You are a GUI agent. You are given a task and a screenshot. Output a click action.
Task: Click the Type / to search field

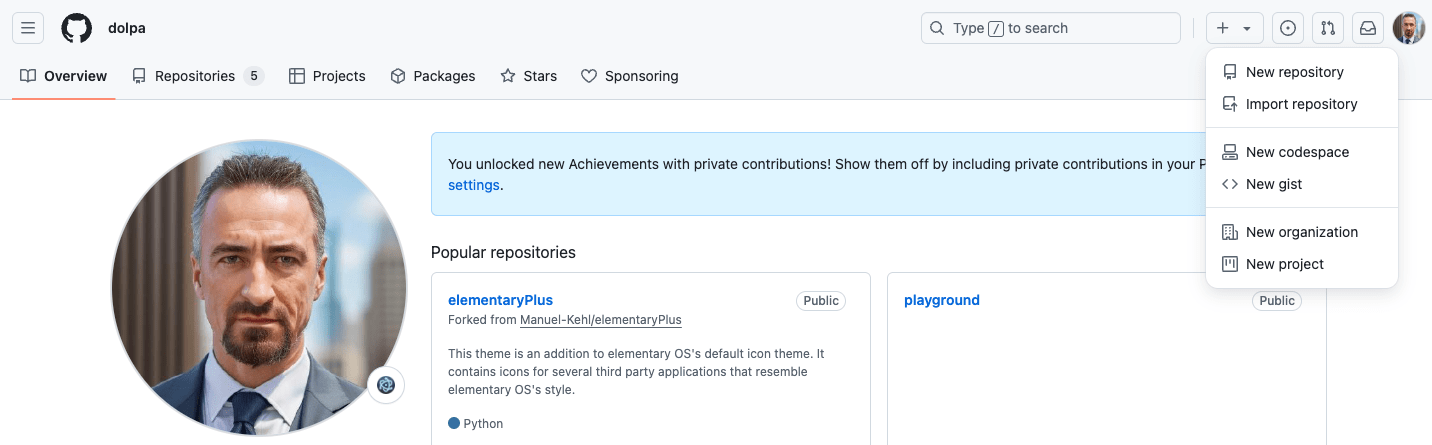coord(1050,28)
